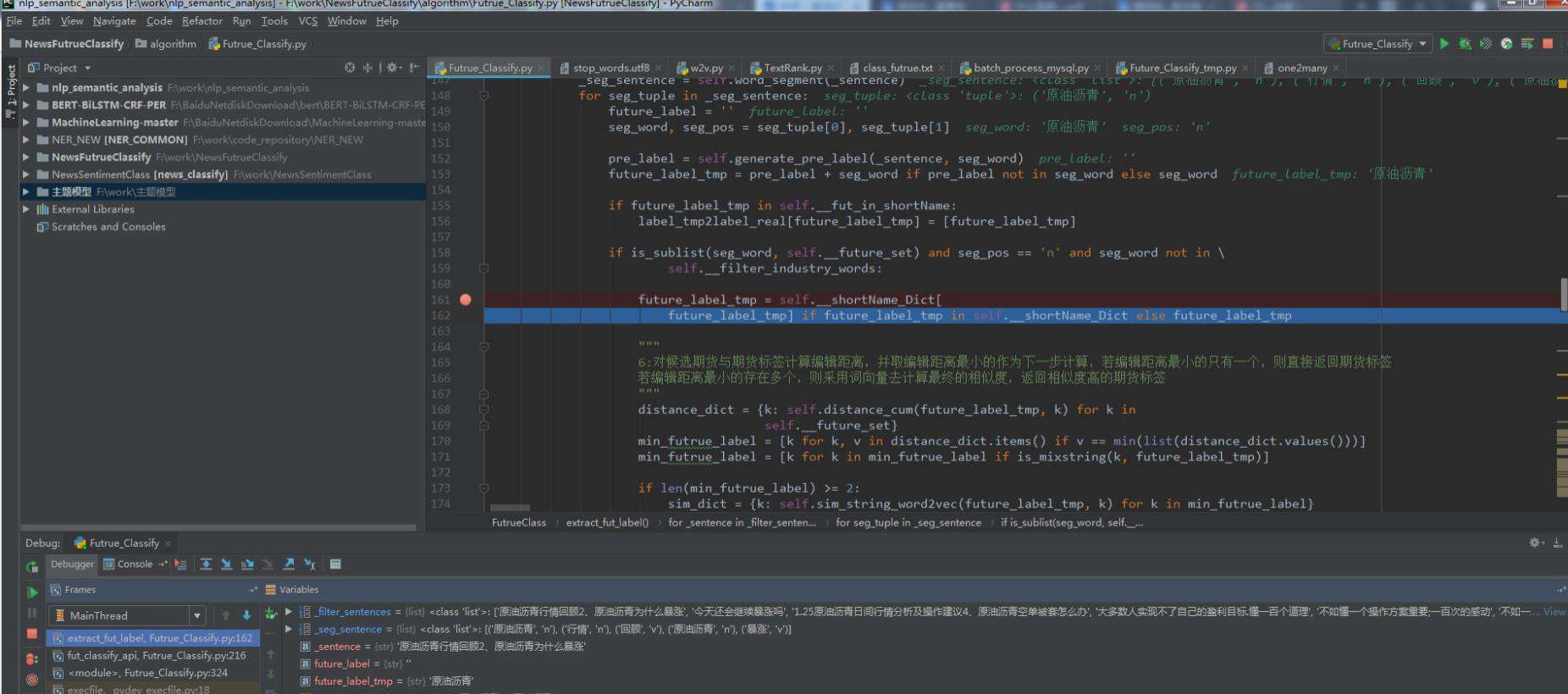
Task: Start debugging with the bug icon in top toolbar
Action: [x=1465, y=43]
